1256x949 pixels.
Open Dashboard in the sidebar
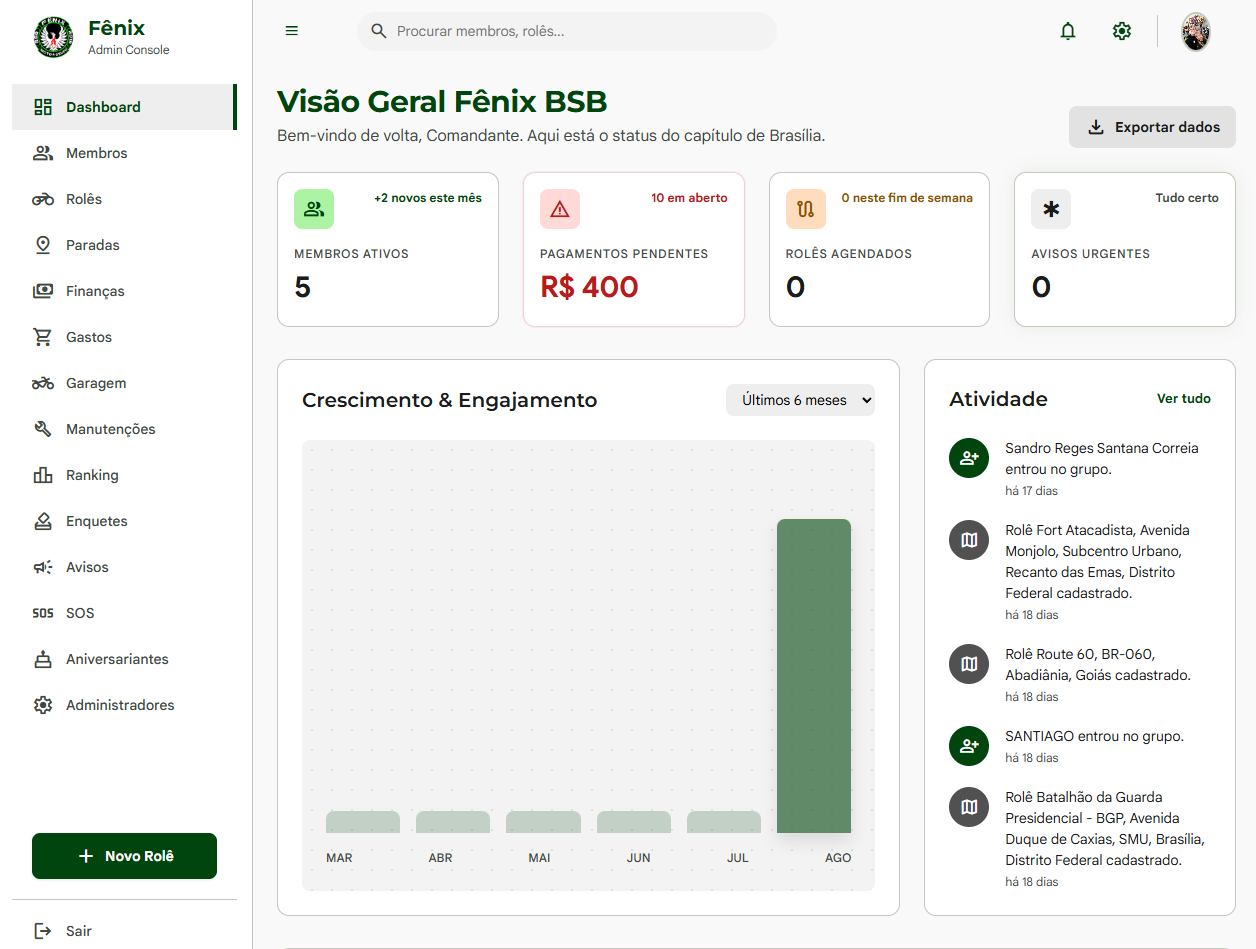click(x=124, y=107)
